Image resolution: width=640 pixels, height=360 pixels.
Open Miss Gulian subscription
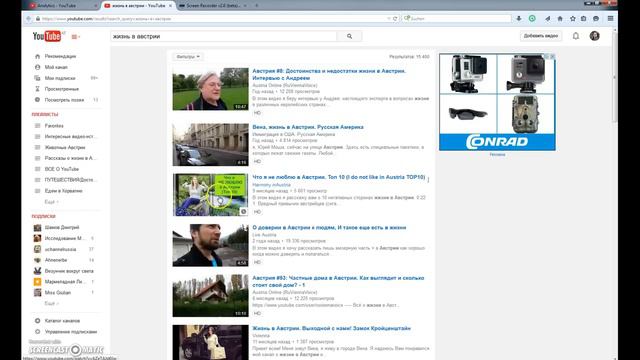pos(58,293)
